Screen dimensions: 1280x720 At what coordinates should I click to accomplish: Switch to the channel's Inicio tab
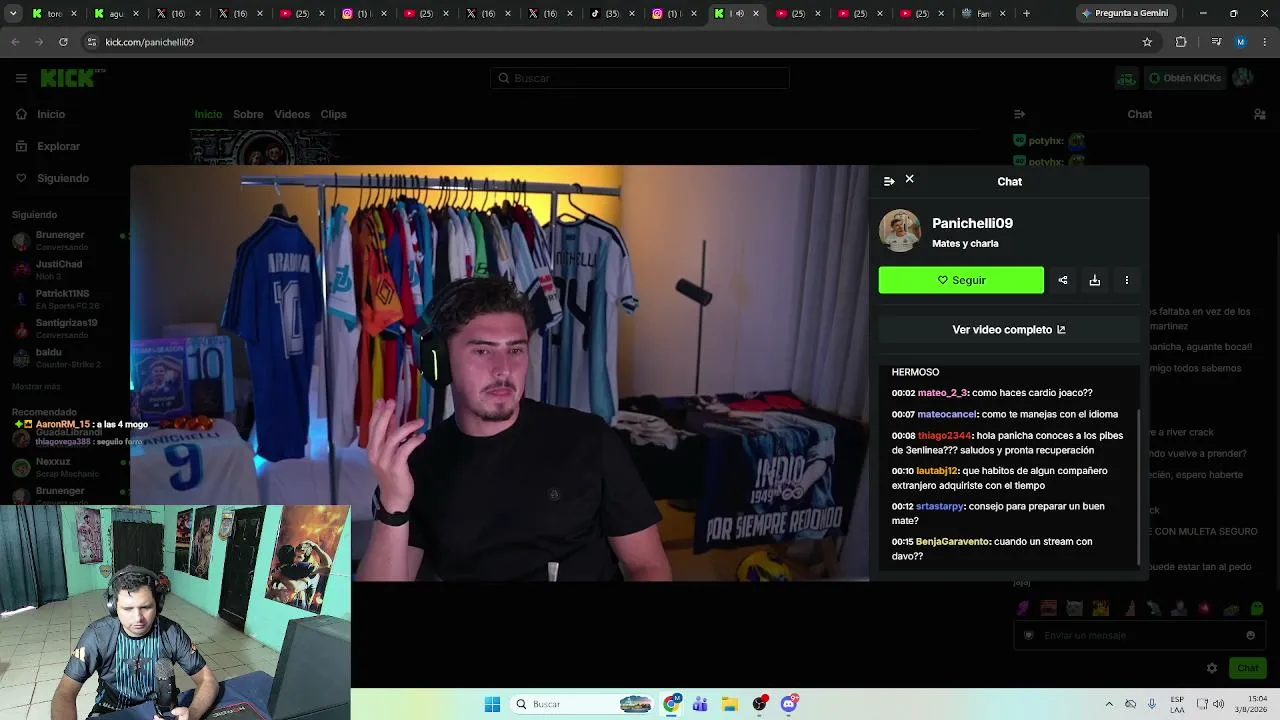(208, 114)
